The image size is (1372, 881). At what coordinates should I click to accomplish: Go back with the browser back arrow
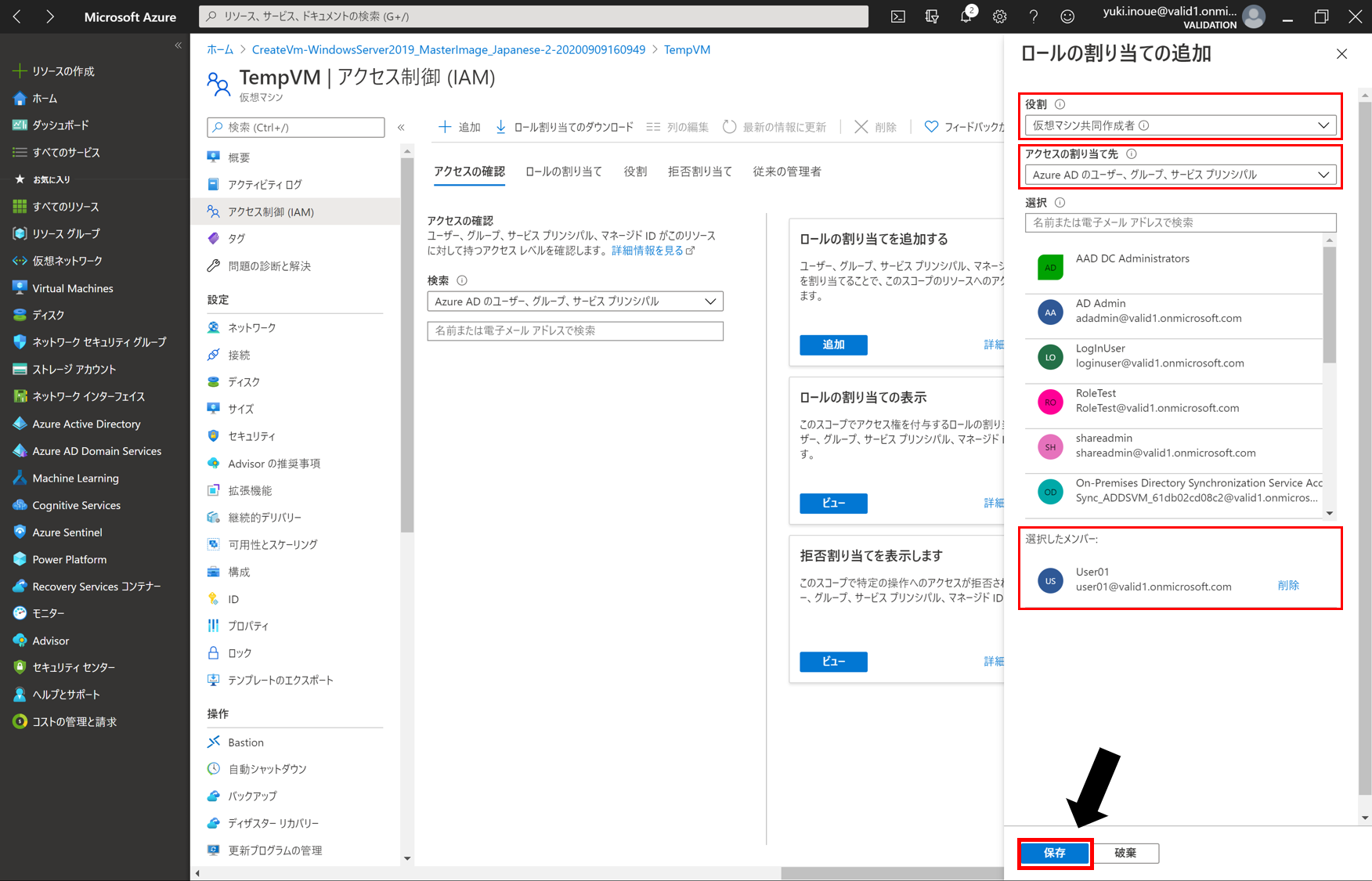tap(17, 16)
